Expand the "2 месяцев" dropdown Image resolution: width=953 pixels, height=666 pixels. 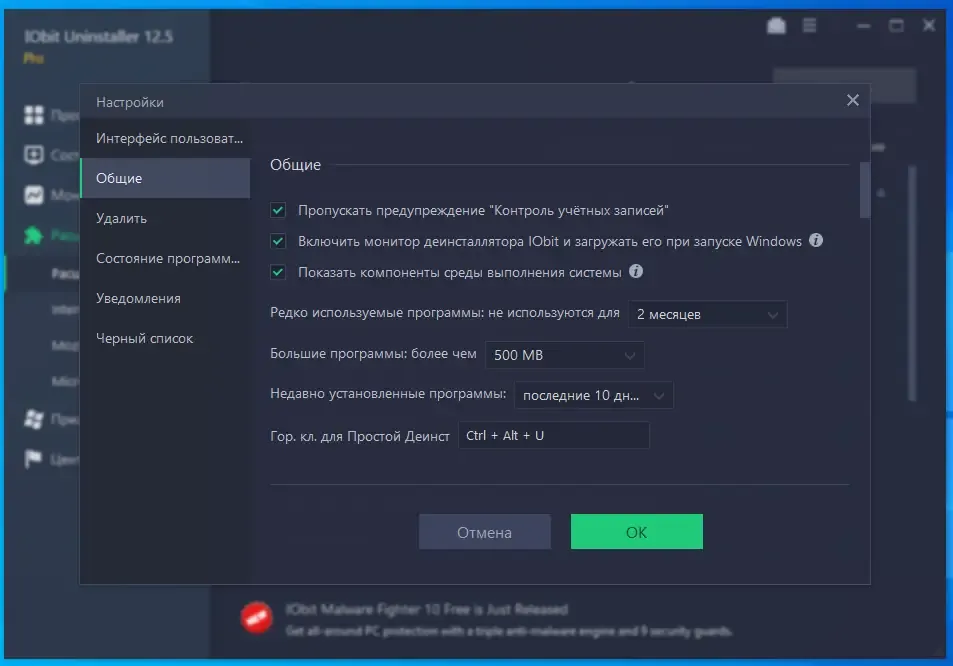[707, 314]
